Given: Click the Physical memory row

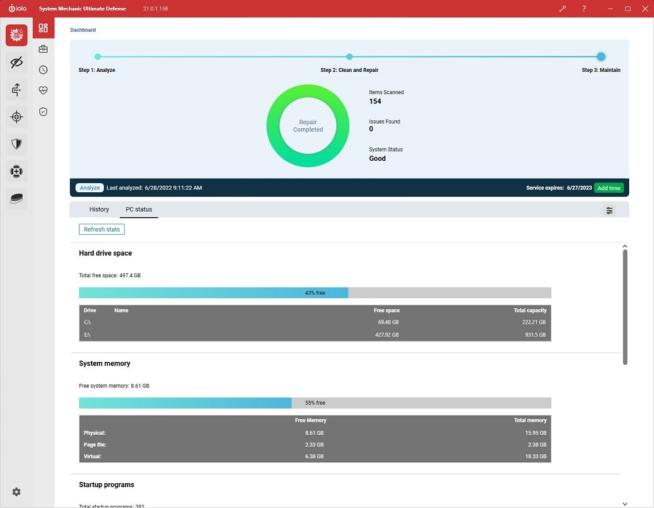Looking at the screenshot, I should (x=315, y=433).
